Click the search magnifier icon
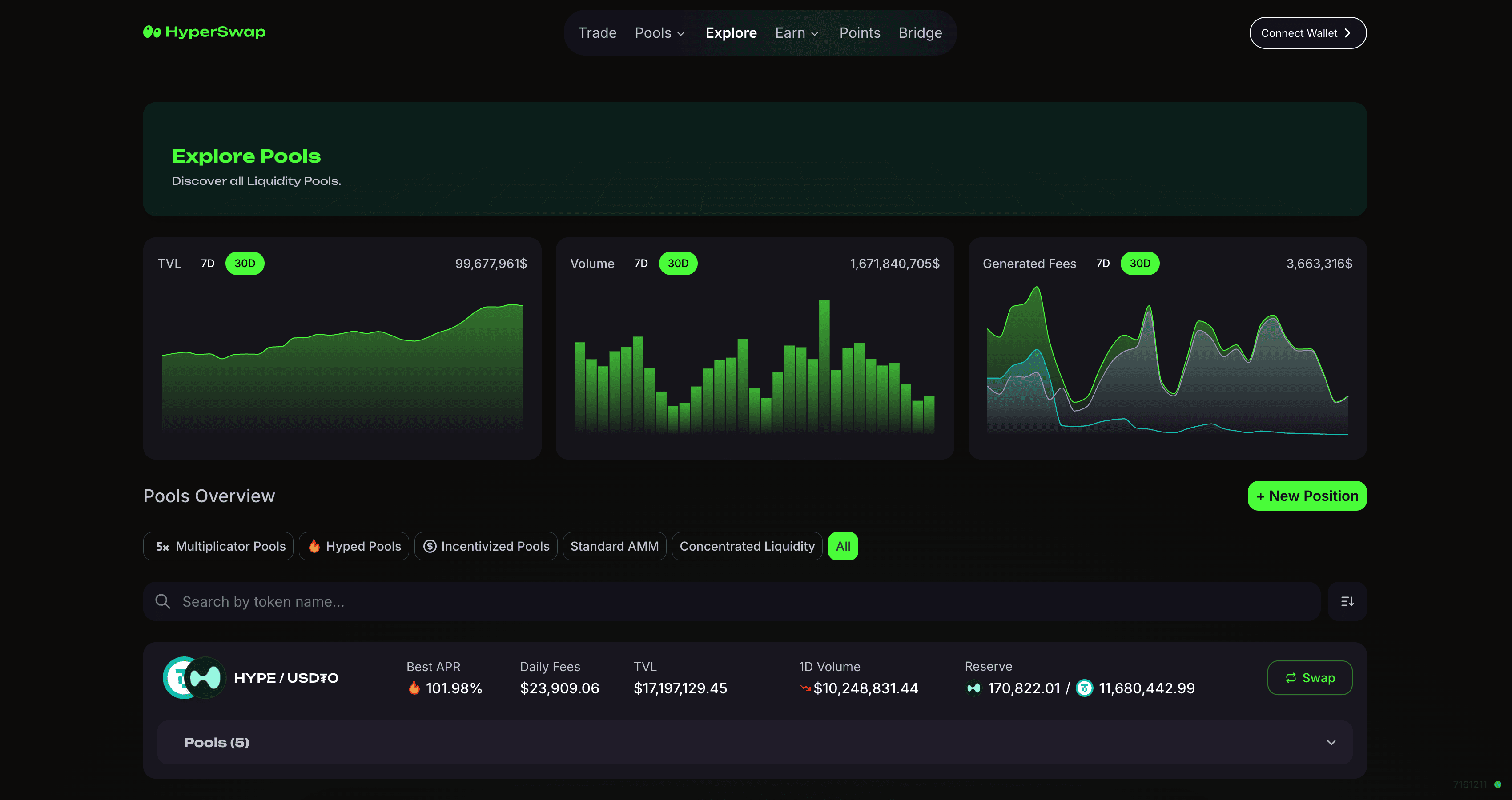 (163, 601)
